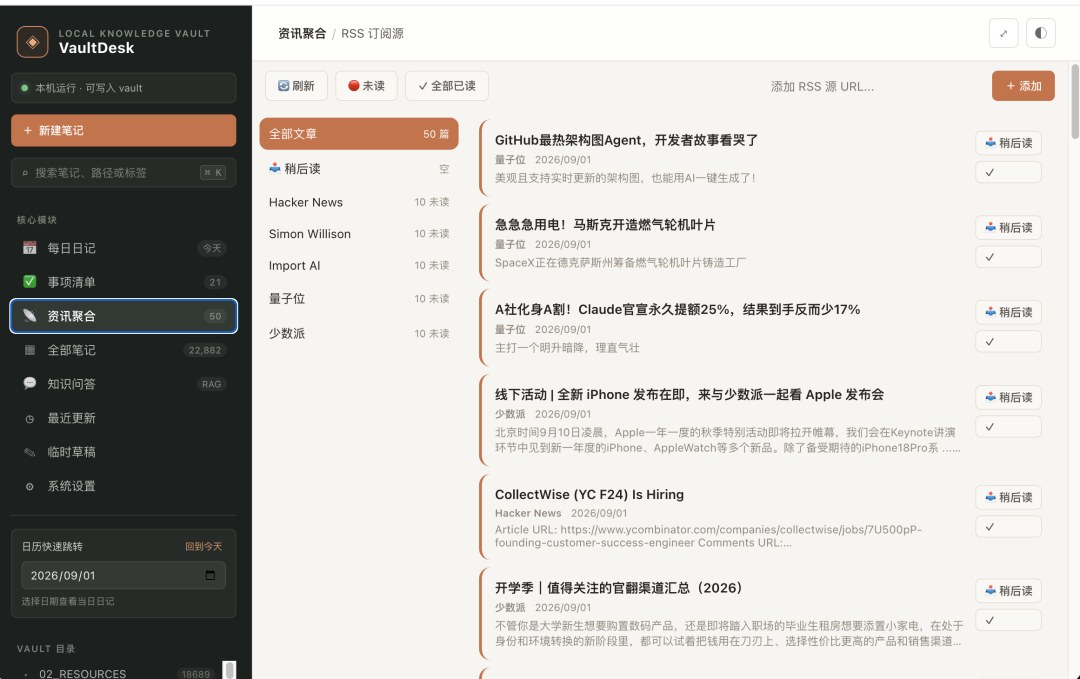Select the 全部文章 feed list entry
1080x679 pixels.
(x=359, y=134)
